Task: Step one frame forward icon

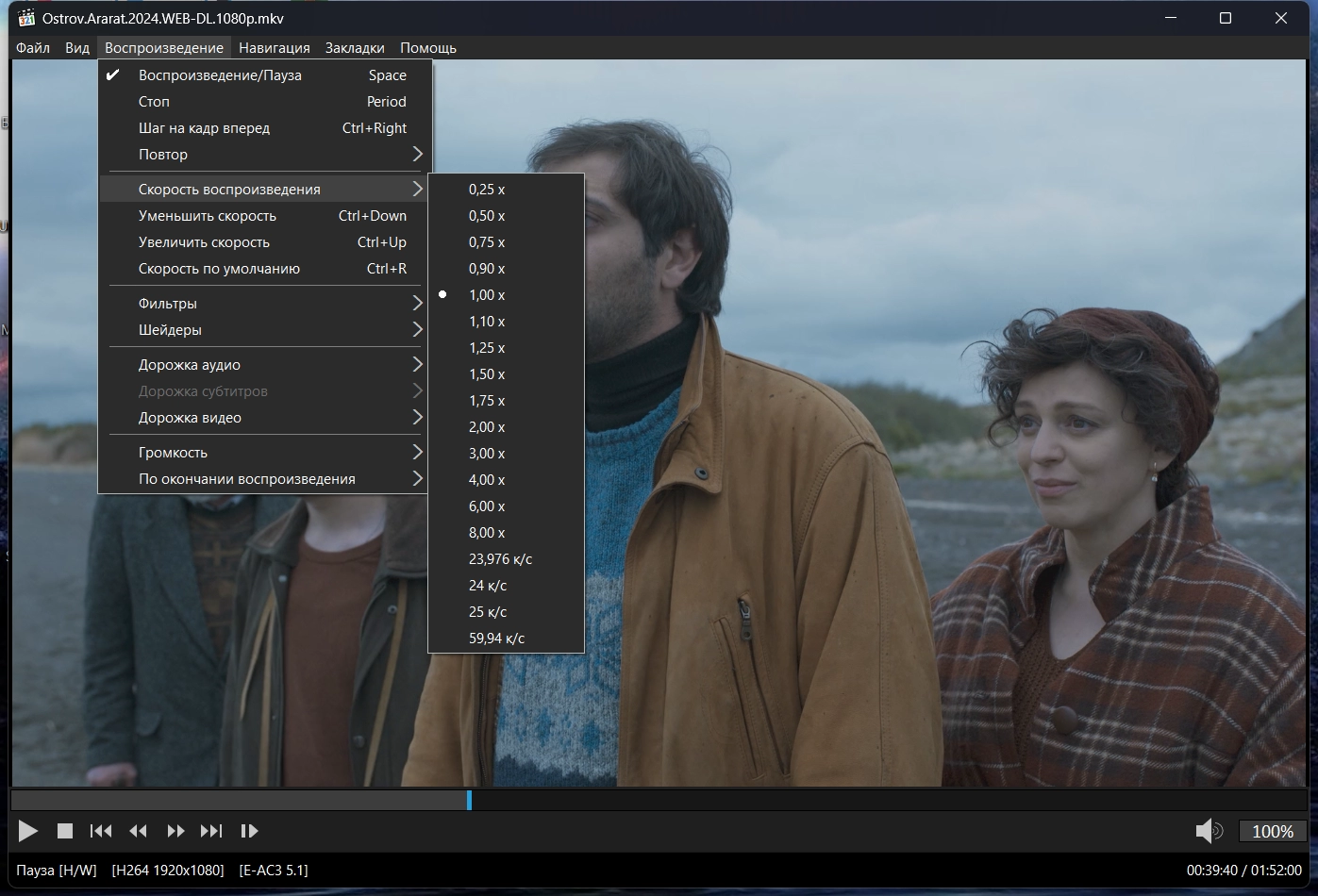Action: coord(249,831)
